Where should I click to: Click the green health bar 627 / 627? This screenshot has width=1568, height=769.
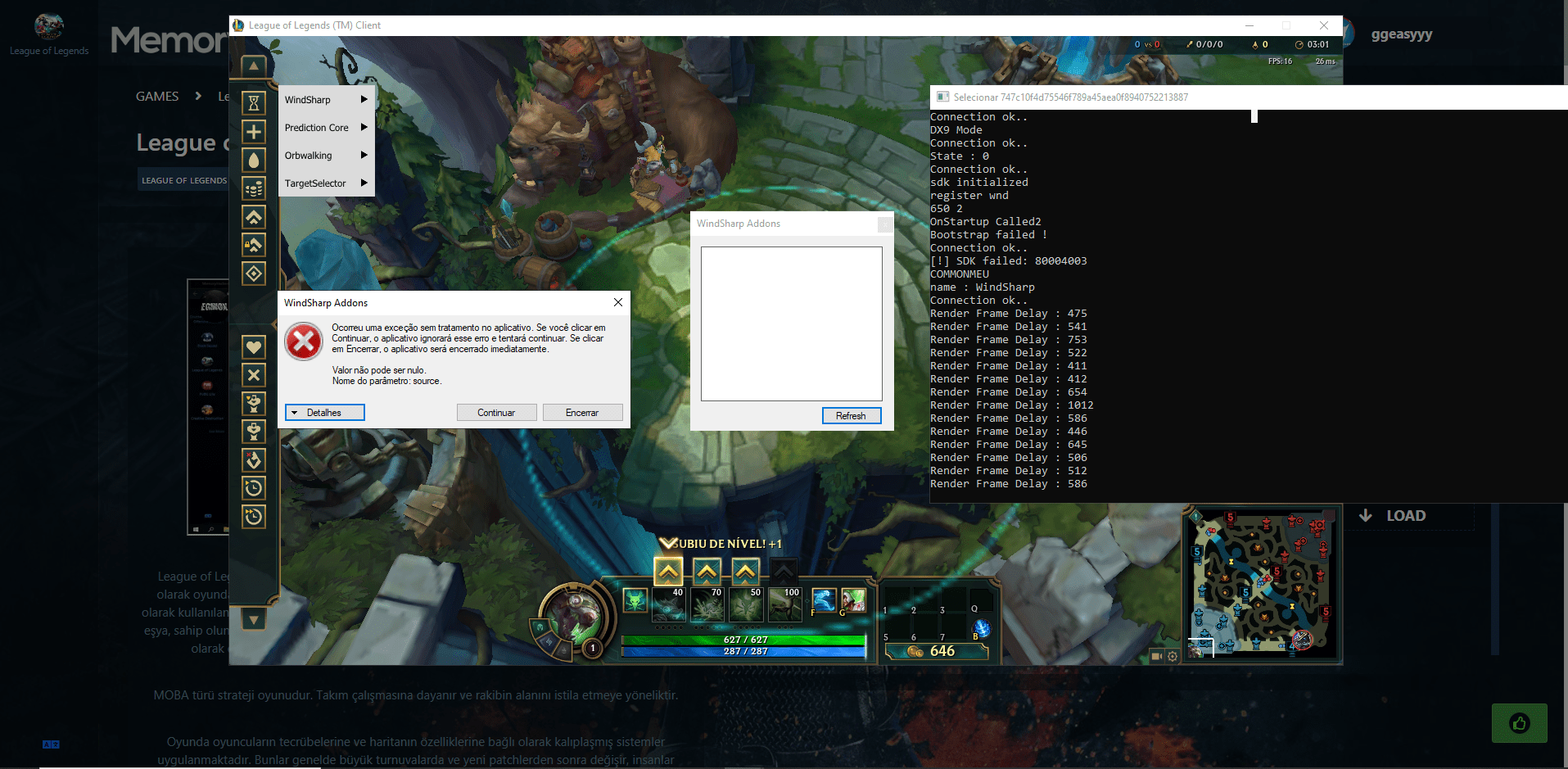click(743, 640)
